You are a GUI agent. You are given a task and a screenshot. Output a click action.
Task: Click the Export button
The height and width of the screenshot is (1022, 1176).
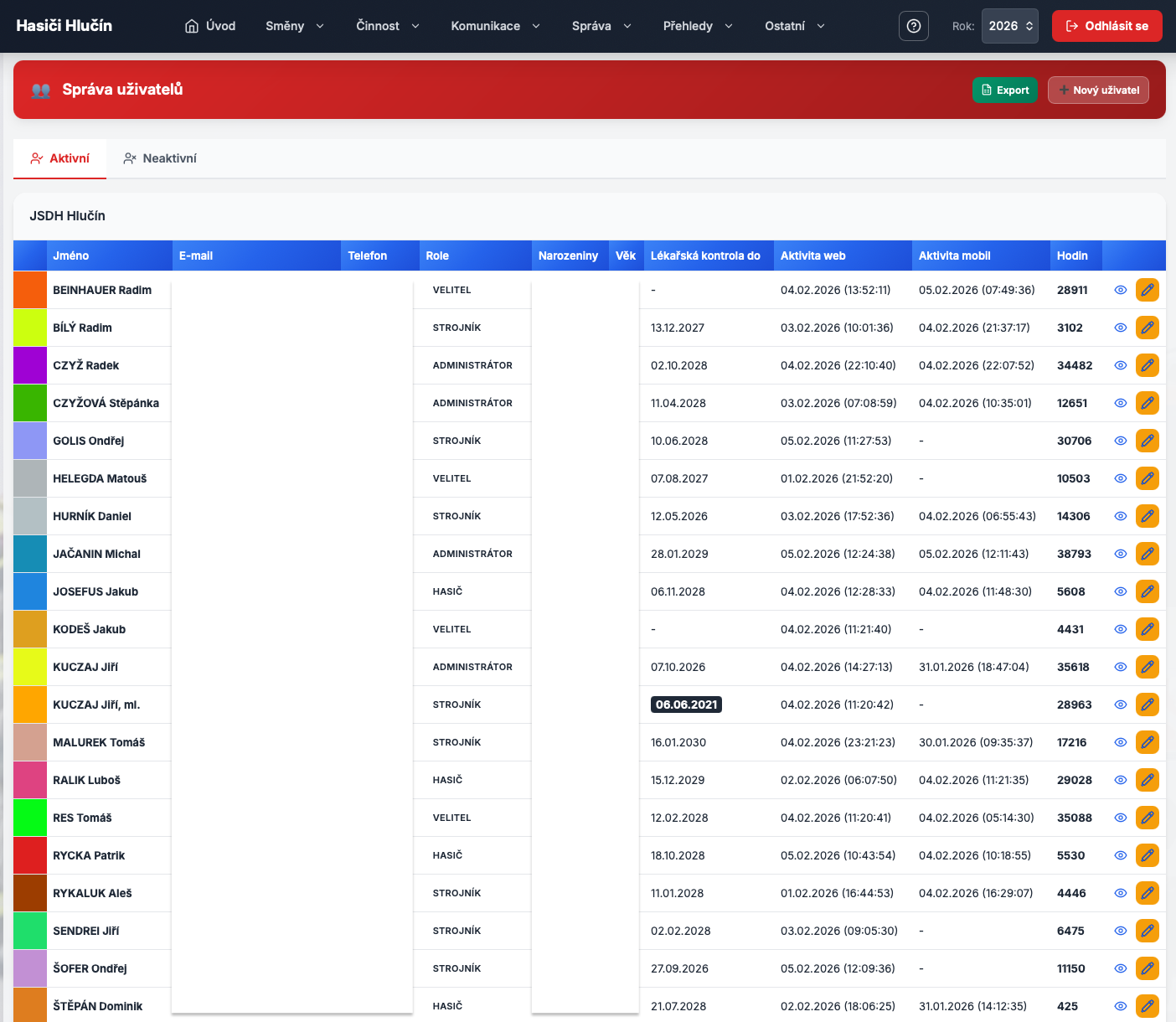1004,90
